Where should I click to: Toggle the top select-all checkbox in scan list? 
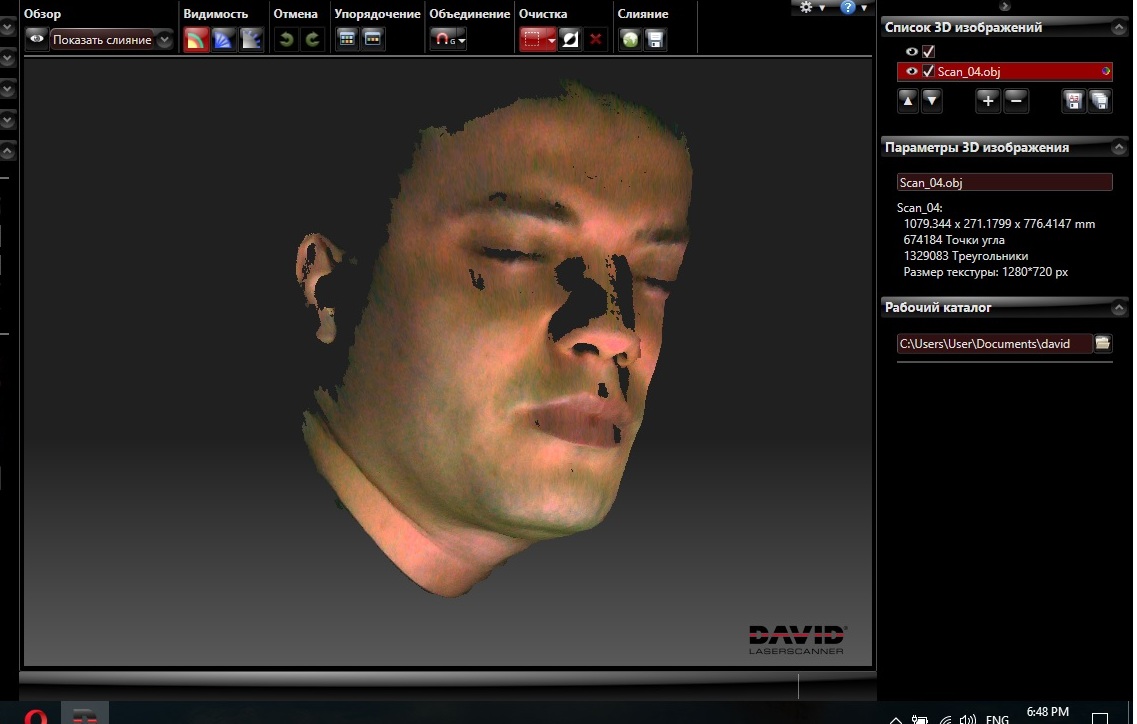coord(929,51)
